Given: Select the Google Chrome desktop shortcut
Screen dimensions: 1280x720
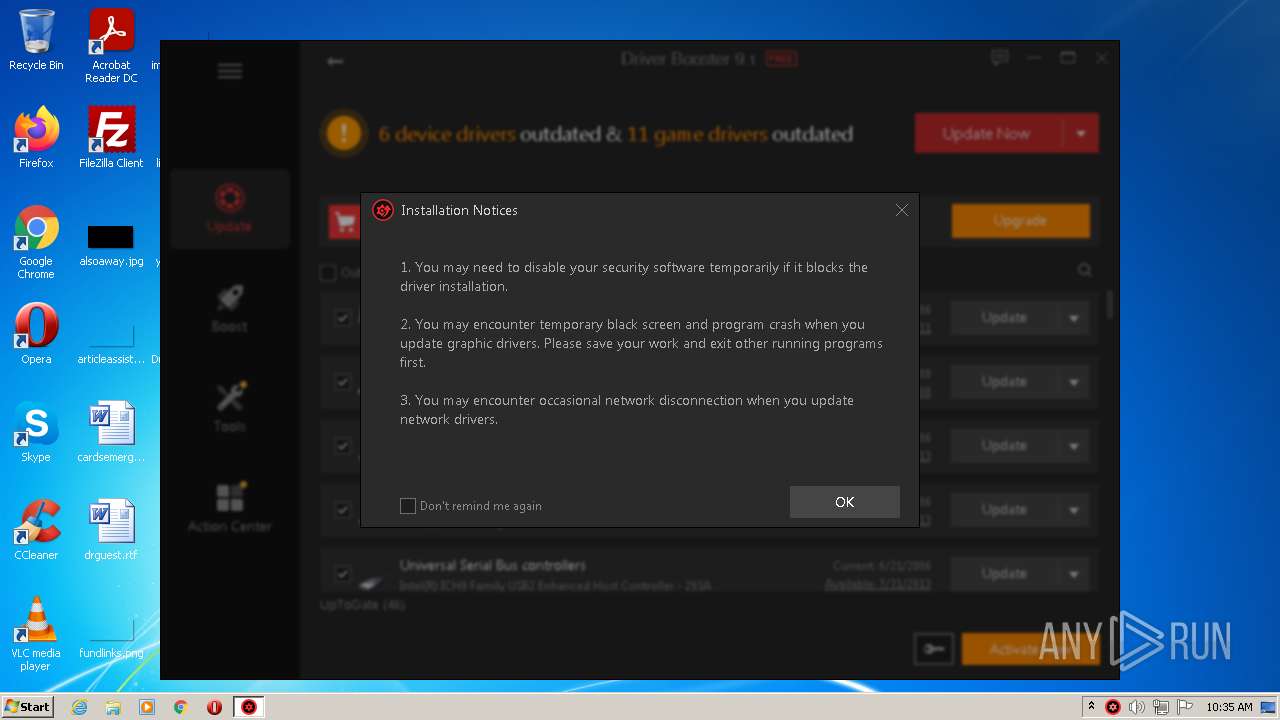Looking at the screenshot, I should (x=36, y=242).
